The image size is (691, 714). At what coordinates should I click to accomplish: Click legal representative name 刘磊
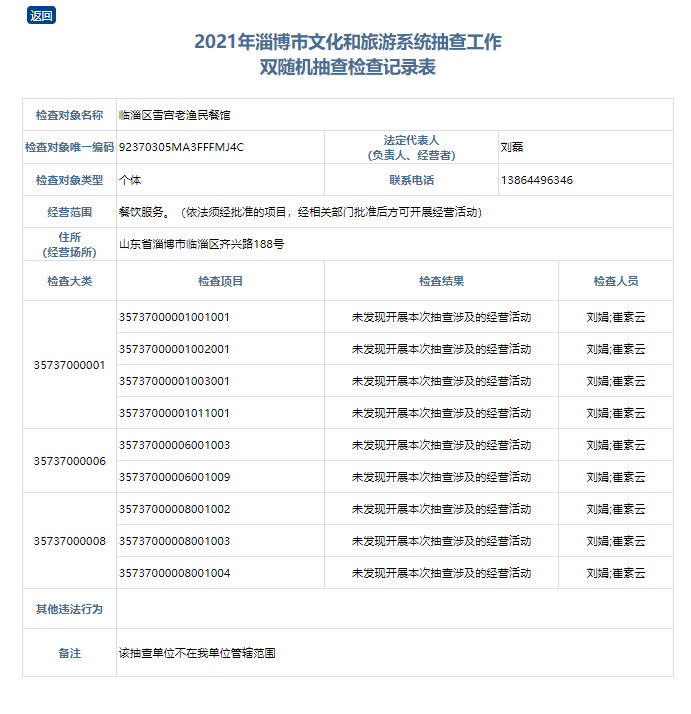512,147
